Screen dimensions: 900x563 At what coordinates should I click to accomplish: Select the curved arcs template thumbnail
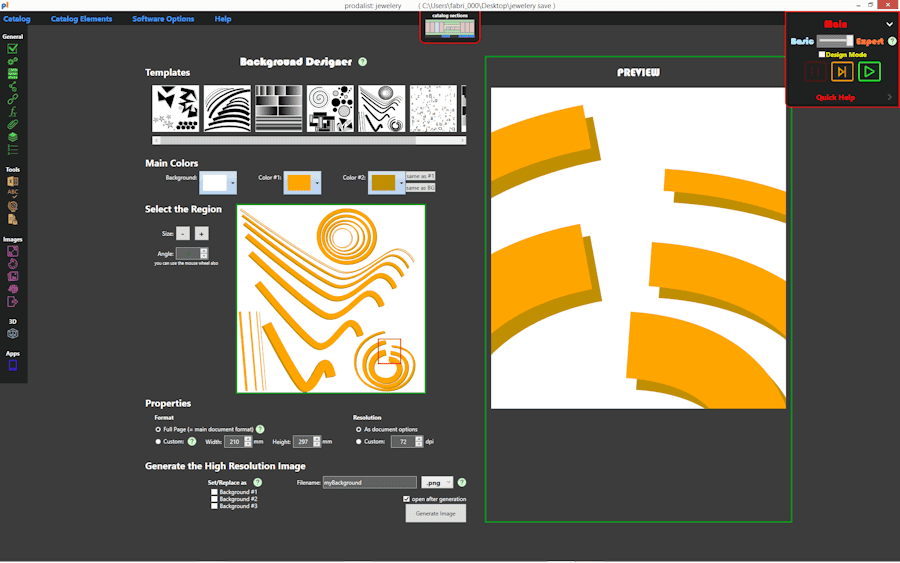(x=227, y=108)
